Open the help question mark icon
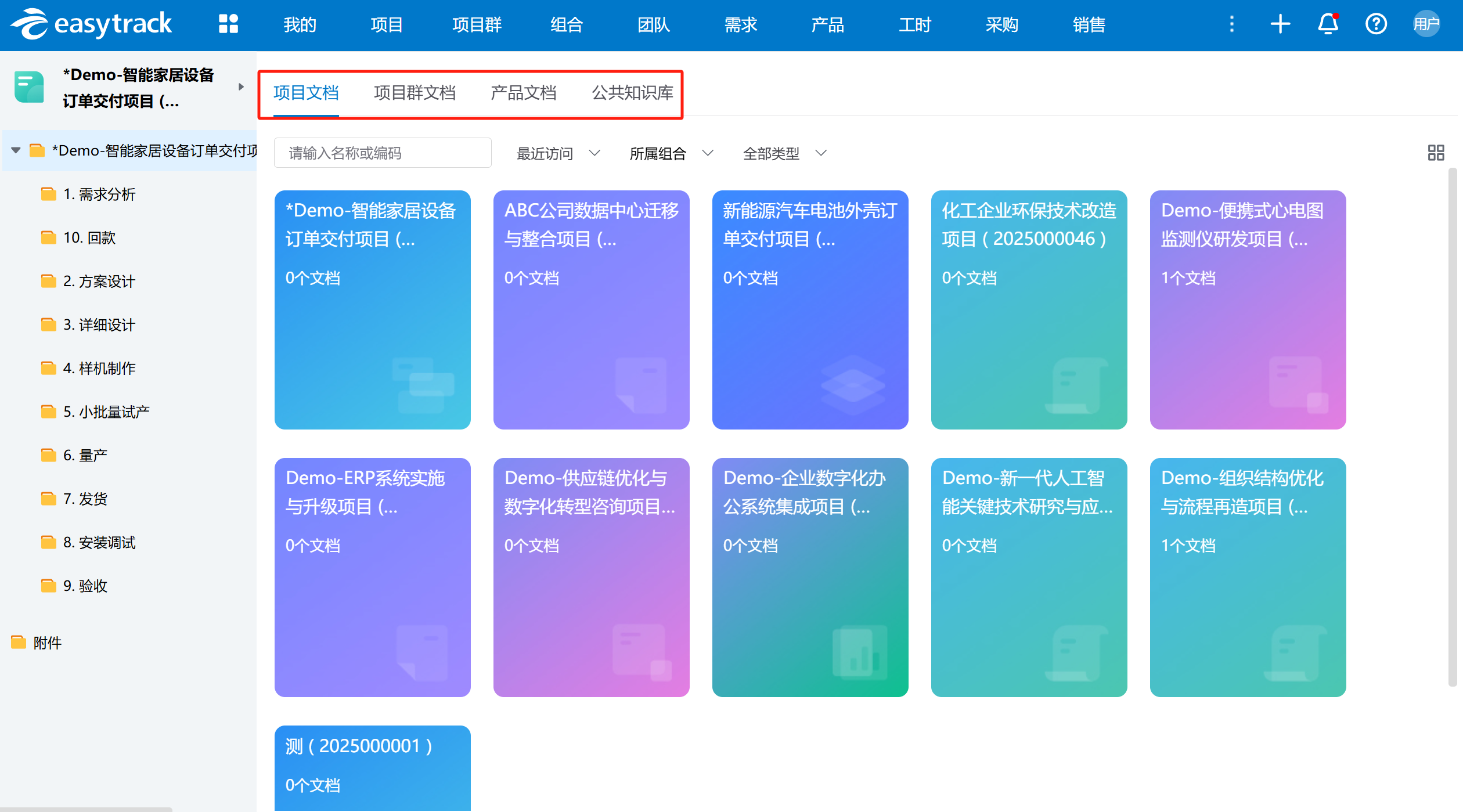1463x812 pixels. point(1375,24)
